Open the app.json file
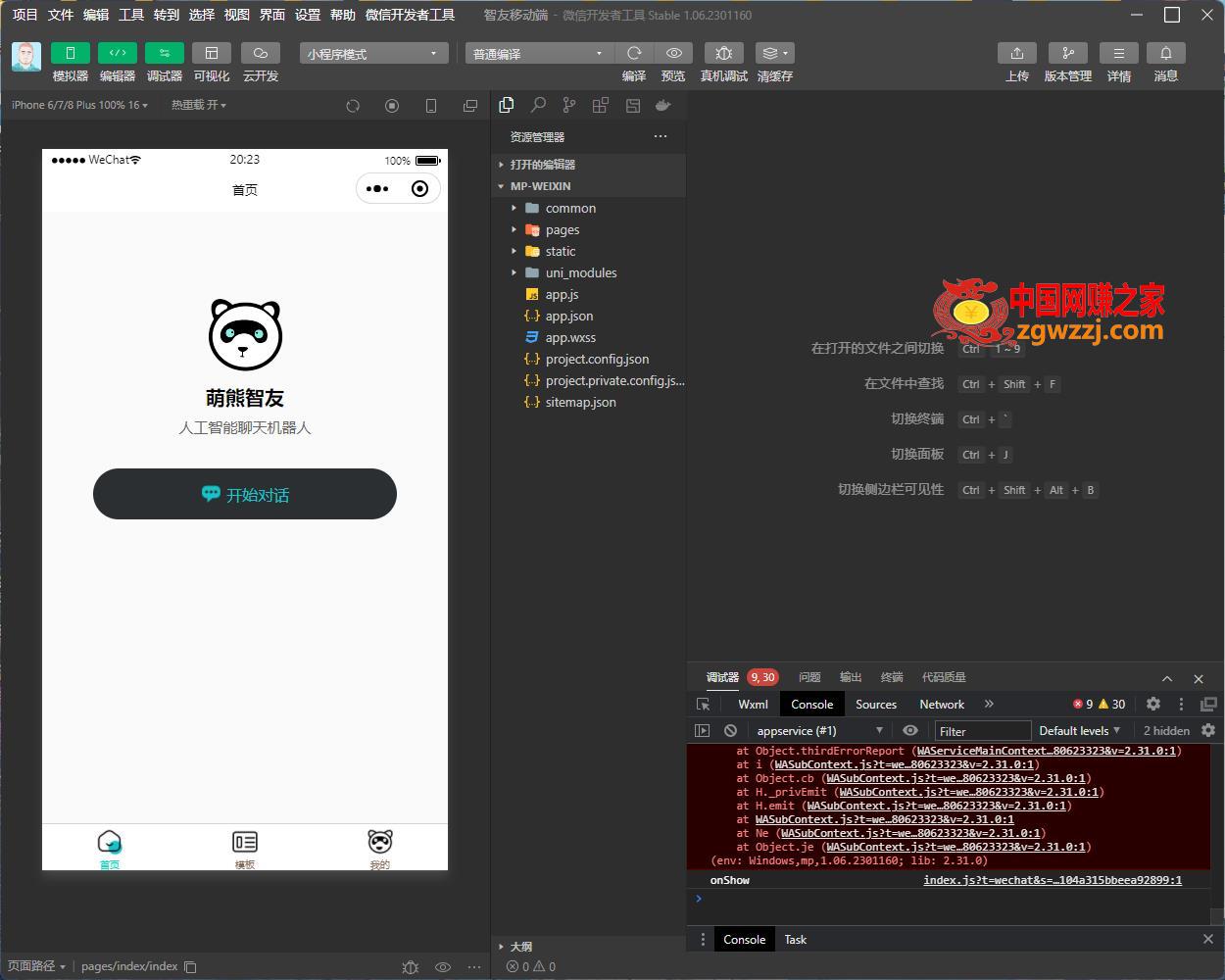 click(x=588, y=316)
